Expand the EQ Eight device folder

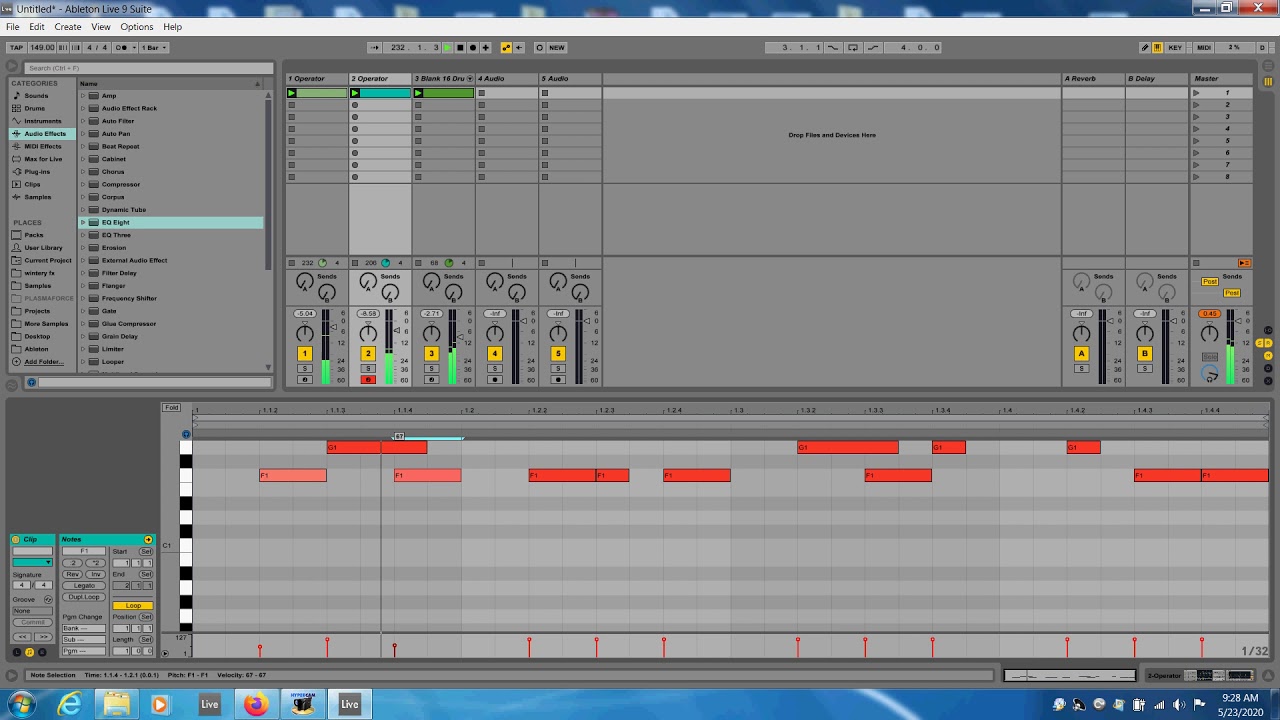click(x=83, y=222)
